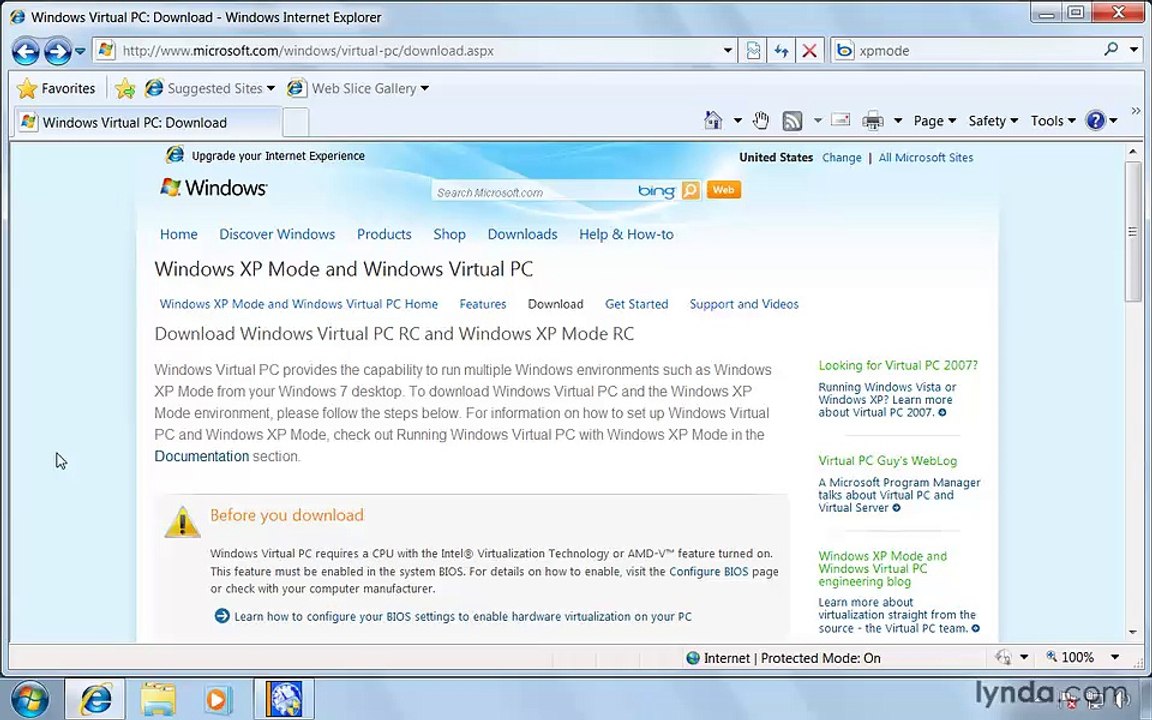The width and height of the screenshot is (1152, 720).
Task: Click Learn how to configure your BIOS settings
Action: pos(463,616)
